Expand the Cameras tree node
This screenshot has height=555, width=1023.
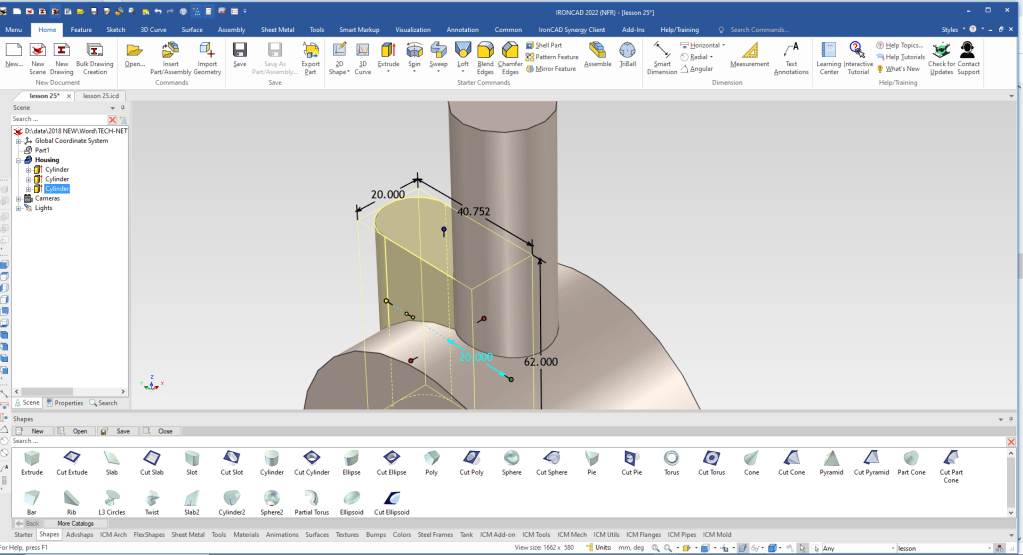coord(18,198)
